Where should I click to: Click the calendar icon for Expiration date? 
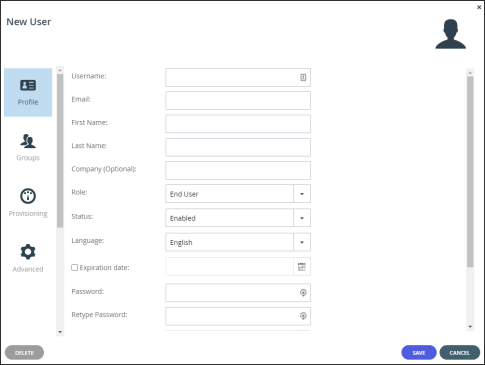[302, 267]
